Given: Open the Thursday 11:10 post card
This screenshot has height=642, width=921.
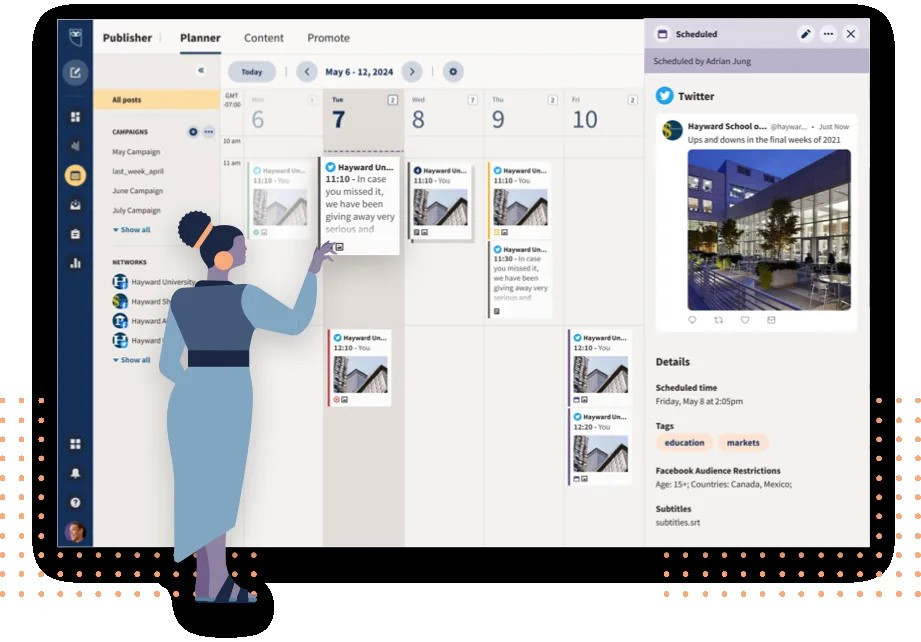Looking at the screenshot, I should [520, 200].
